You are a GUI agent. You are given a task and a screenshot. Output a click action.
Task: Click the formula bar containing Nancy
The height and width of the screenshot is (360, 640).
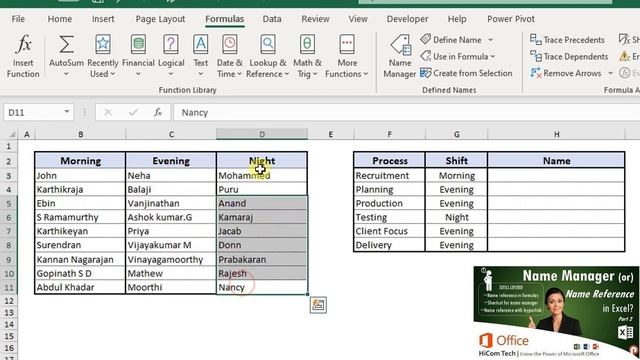click(406, 112)
